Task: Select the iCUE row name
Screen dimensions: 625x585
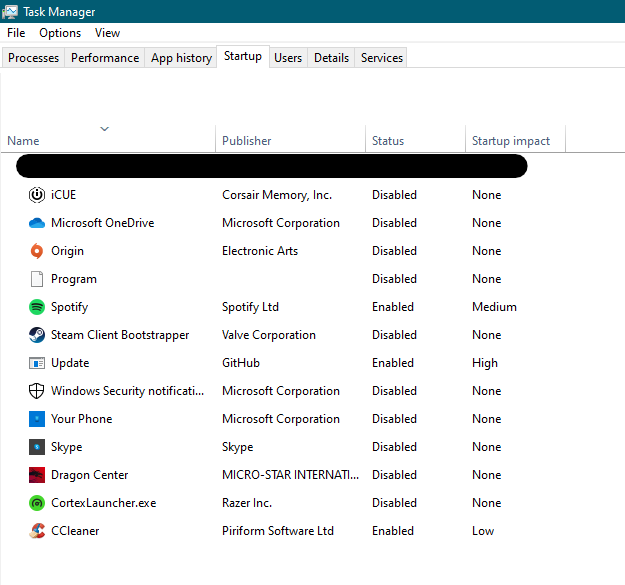Action: point(63,195)
